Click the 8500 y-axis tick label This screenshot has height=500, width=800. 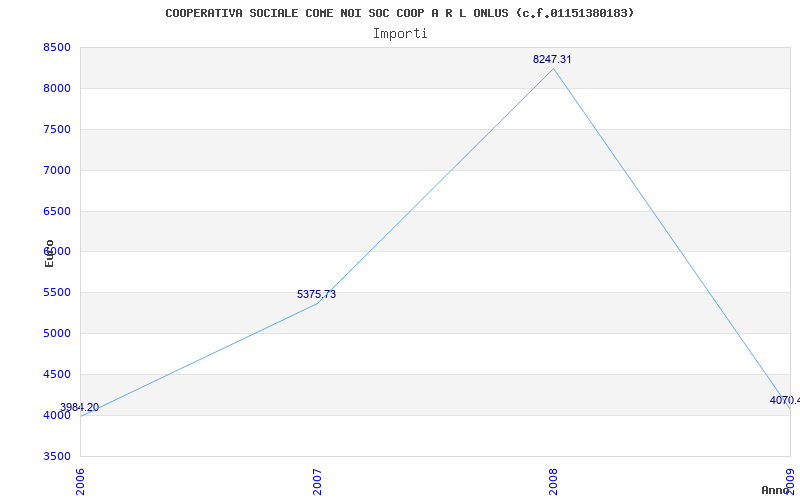coord(57,48)
